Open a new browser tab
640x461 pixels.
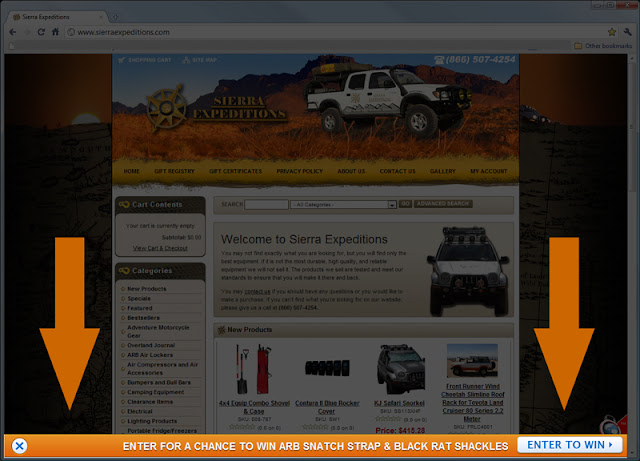tap(116, 17)
